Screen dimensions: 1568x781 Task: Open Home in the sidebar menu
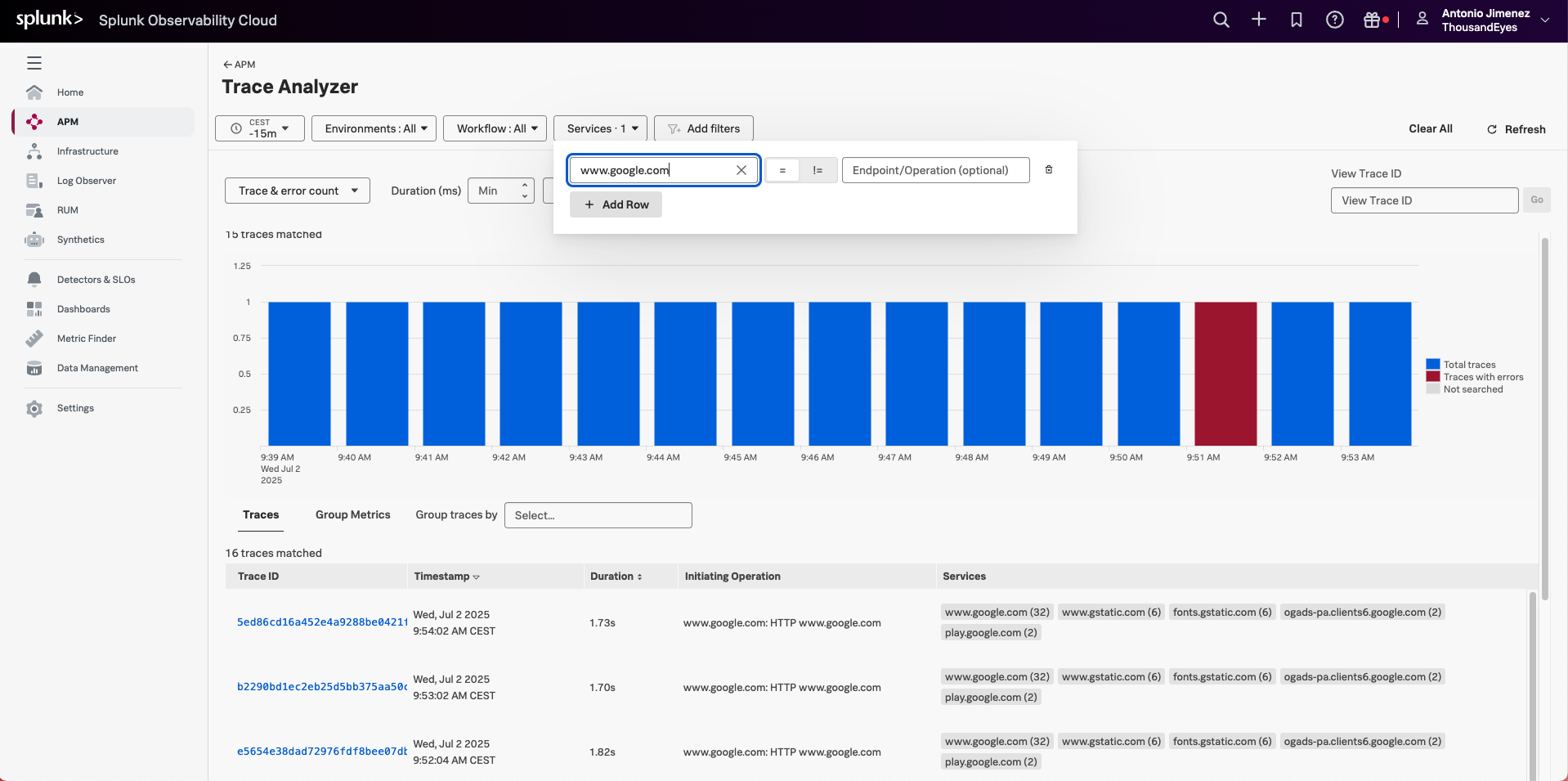[70, 92]
